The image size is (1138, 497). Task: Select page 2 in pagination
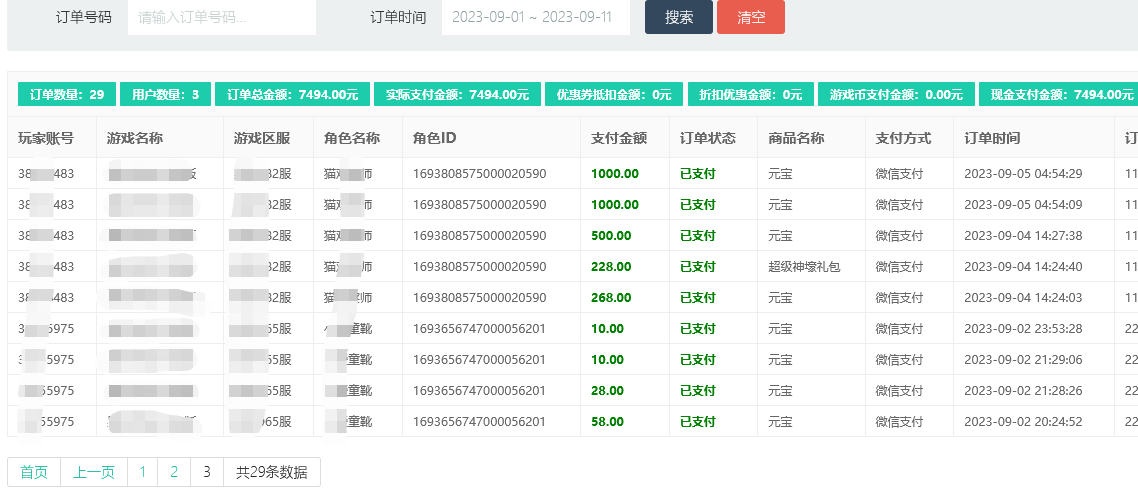pos(174,472)
